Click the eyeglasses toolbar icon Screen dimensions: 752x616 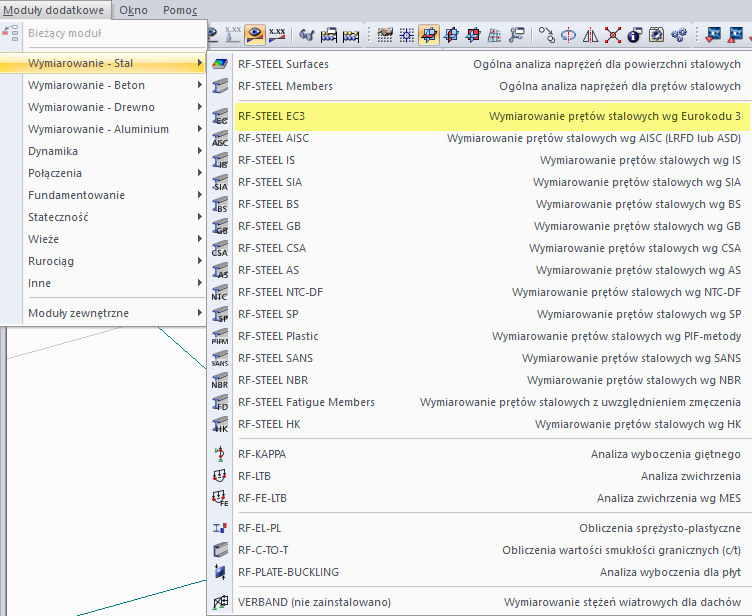tap(306, 35)
